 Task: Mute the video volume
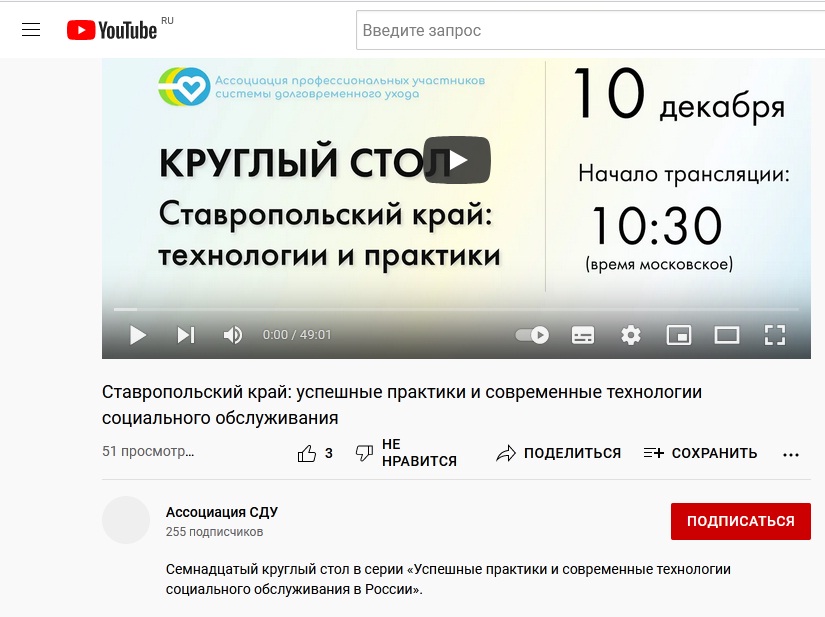[x=233, y=335]
